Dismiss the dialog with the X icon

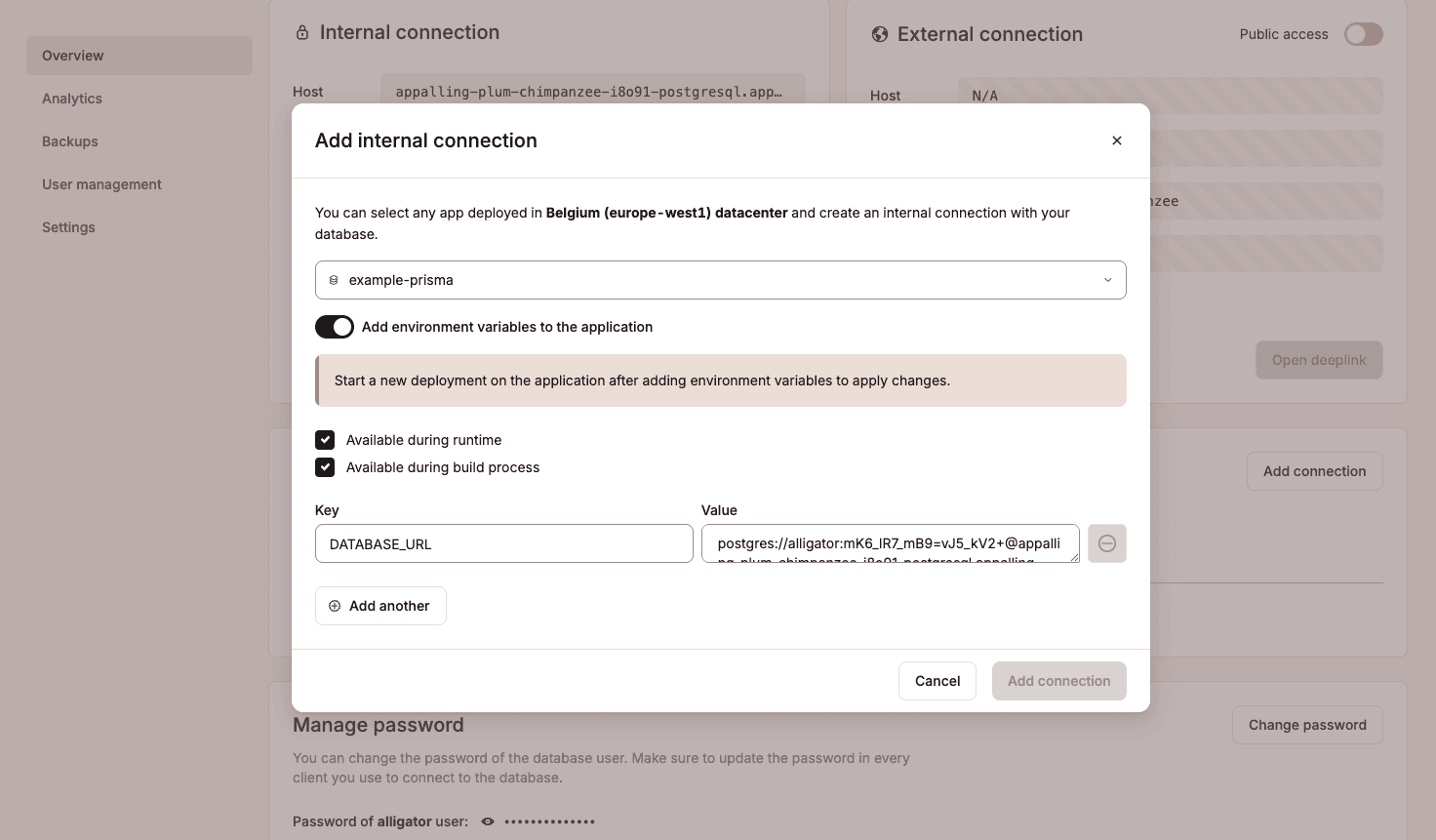coord(1116,140)
